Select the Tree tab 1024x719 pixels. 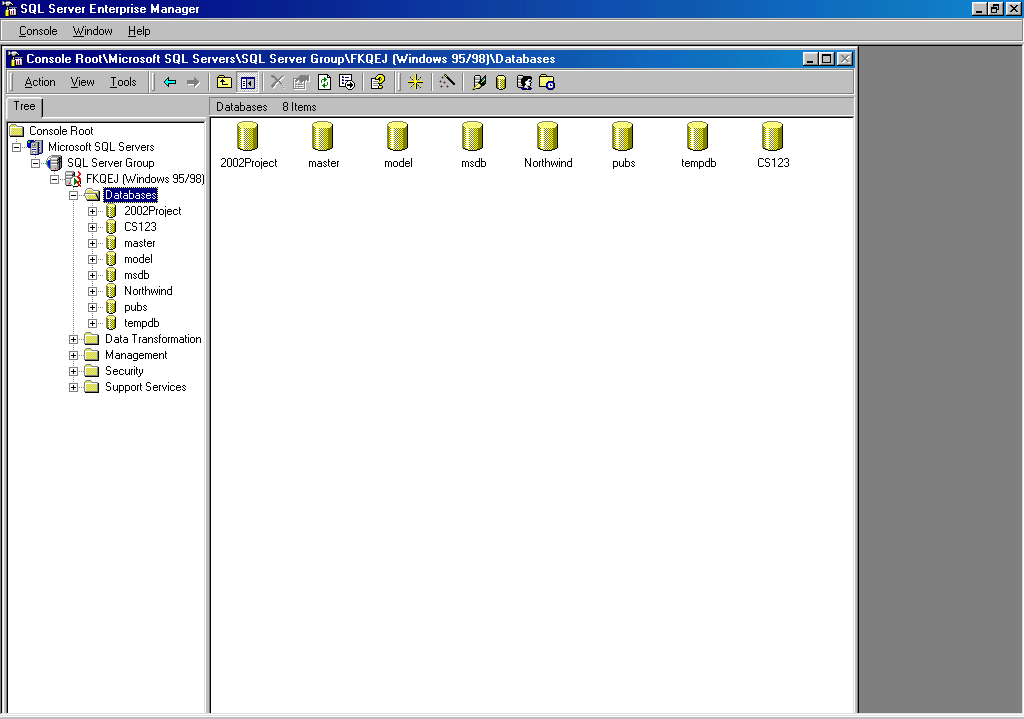(24, 106)
